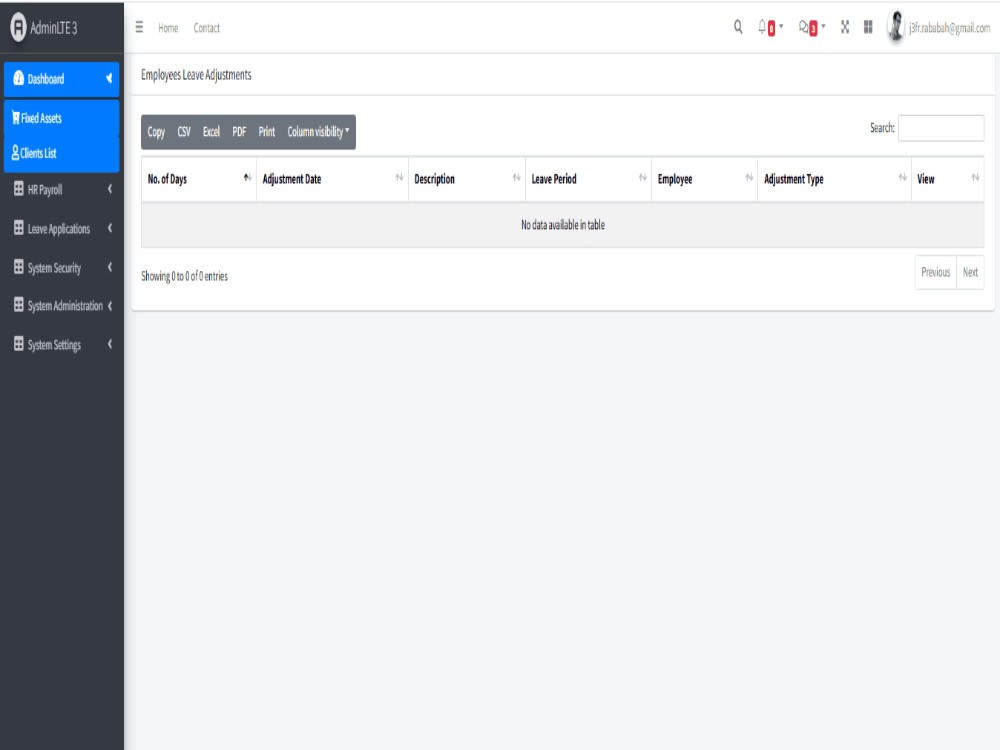Go to the Home navbar link
The image size is (1000, 750).
[x=168, y=27]
